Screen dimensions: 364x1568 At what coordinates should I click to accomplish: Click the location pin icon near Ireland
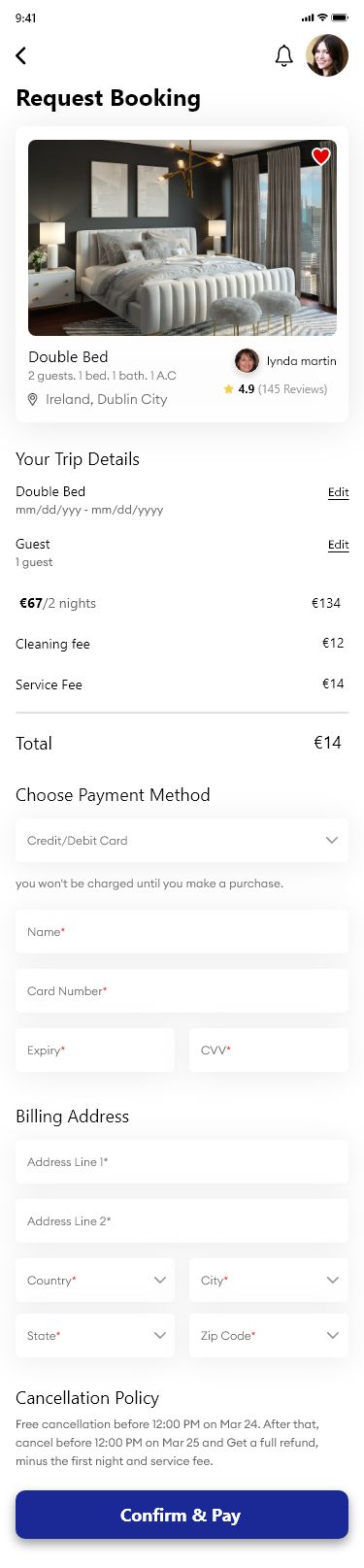(32, 399)
